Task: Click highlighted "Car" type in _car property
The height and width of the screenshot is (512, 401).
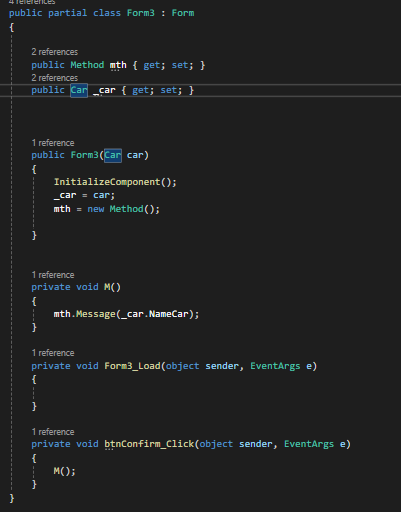Action: click(79, 90)
